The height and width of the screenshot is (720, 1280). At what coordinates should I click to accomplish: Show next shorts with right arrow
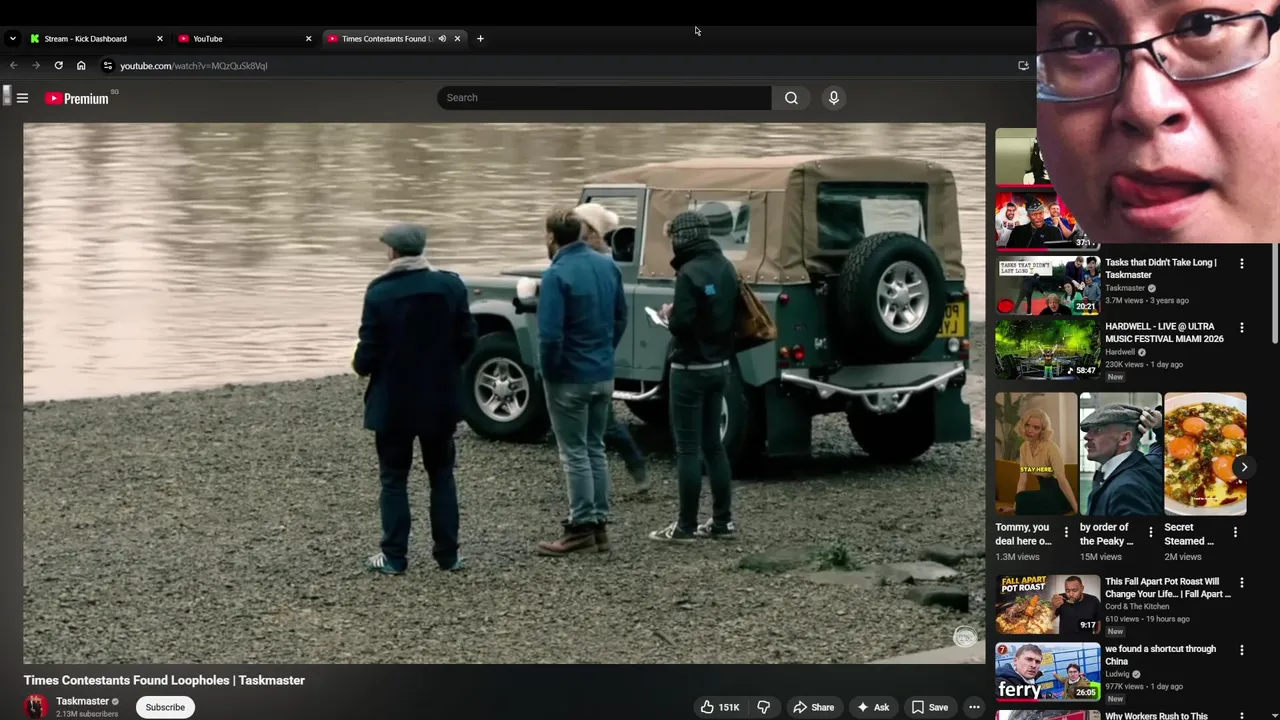pos(1244,467)
